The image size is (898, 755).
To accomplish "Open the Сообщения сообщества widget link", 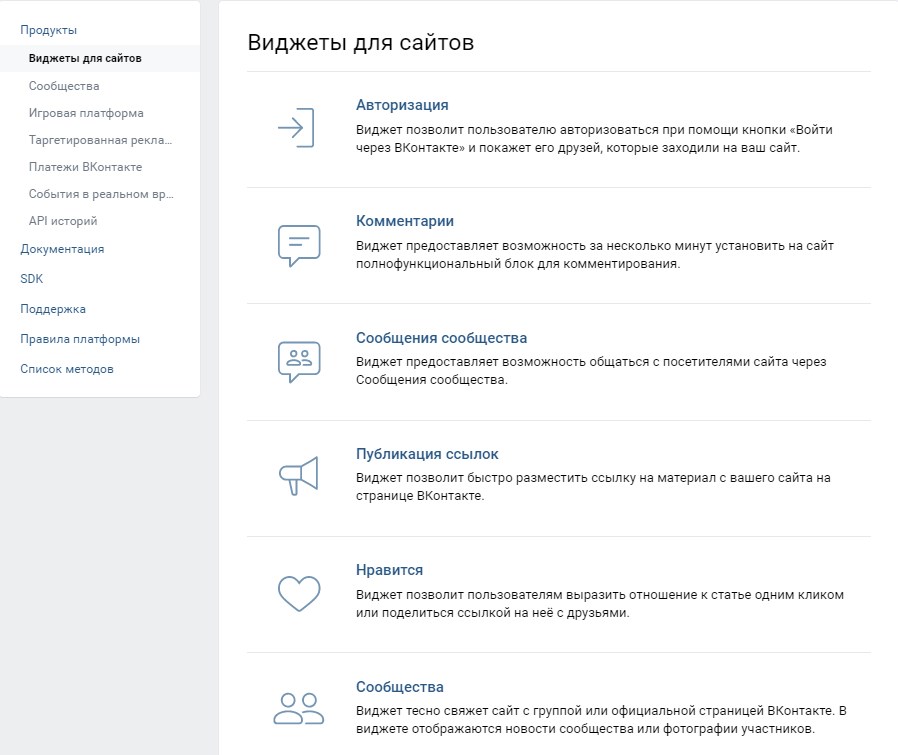I will (442, 338).
